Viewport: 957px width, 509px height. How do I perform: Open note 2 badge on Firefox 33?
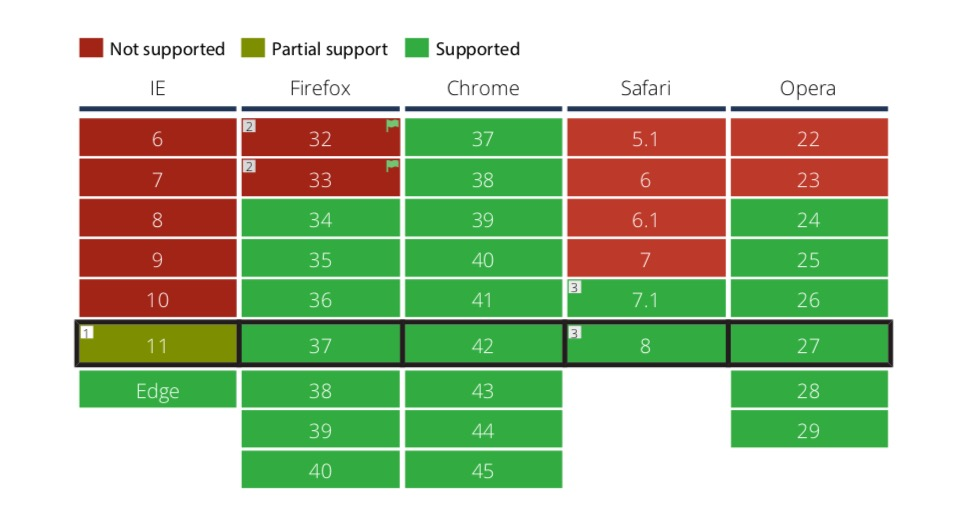point(249,166)
